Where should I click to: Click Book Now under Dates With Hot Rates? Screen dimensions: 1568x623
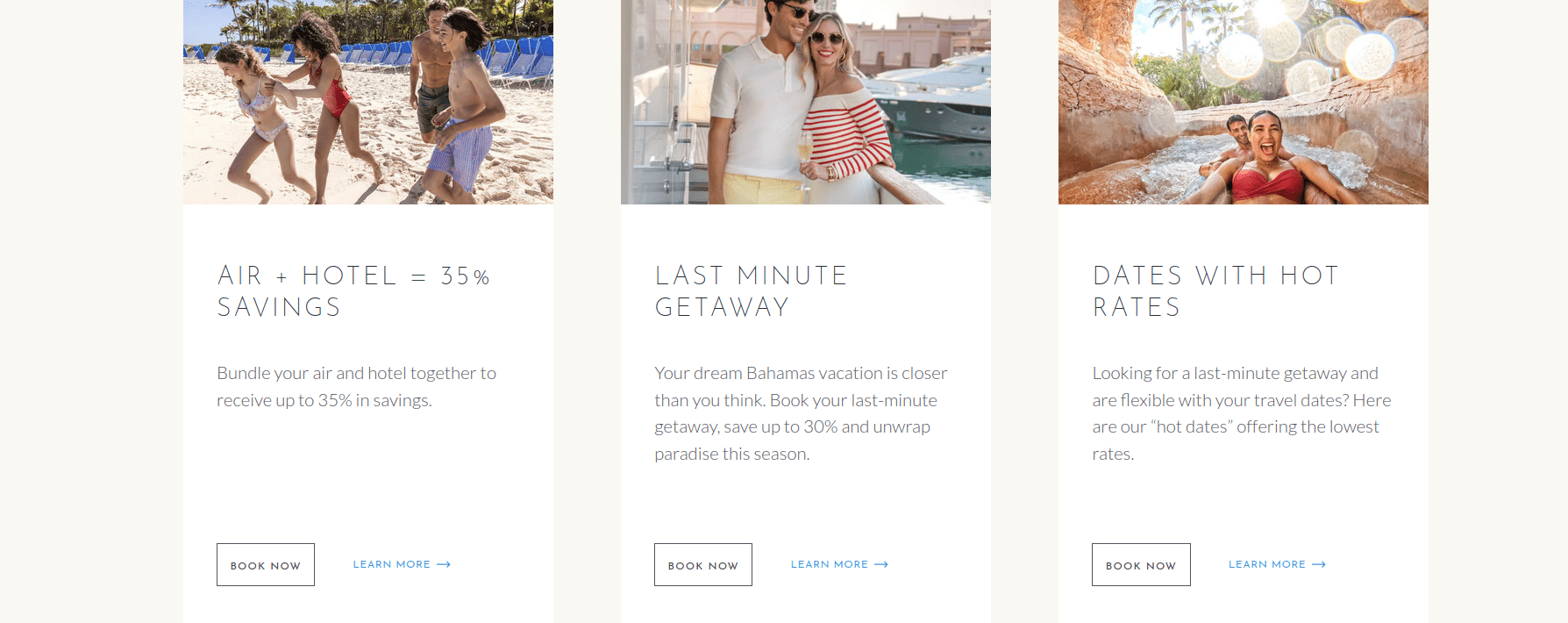click(x=1141, y=565)
